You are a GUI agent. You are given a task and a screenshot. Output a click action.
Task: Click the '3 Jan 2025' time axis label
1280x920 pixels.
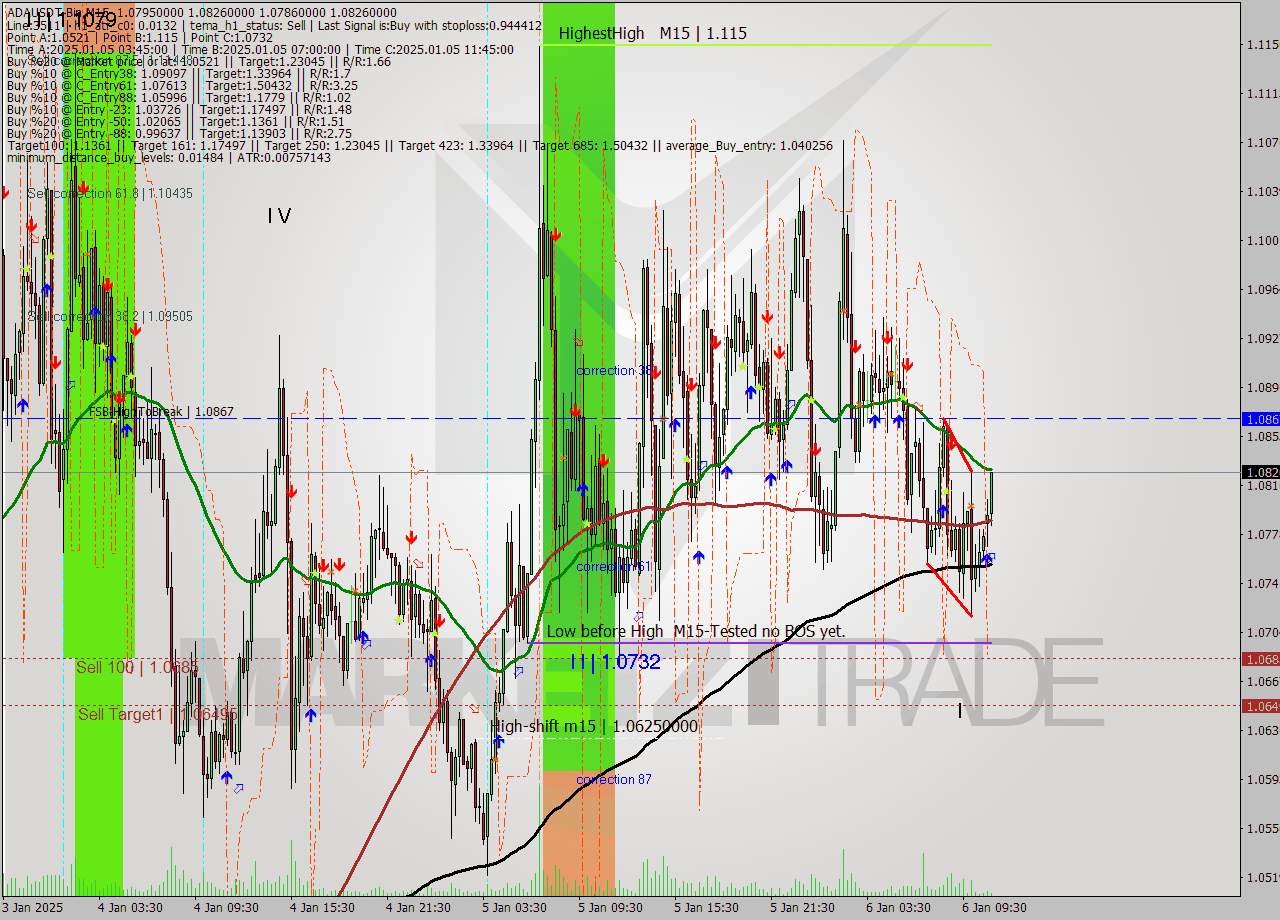pyautogui.click(x=33, y=908)
